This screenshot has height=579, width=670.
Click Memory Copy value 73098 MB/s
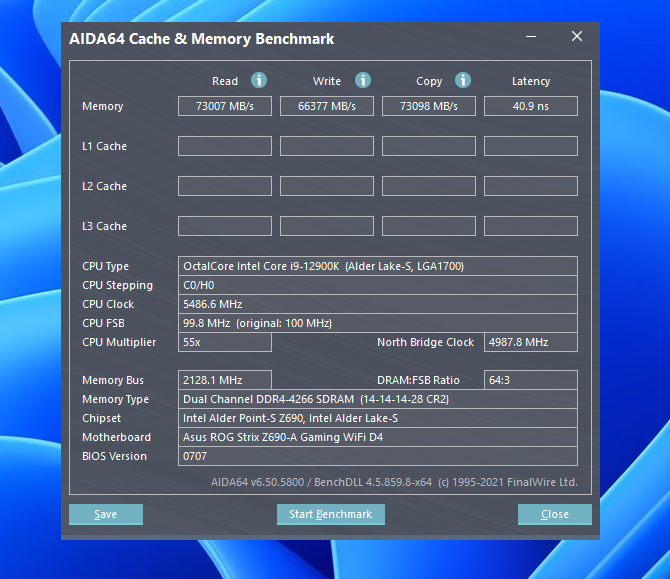[429, 106]
